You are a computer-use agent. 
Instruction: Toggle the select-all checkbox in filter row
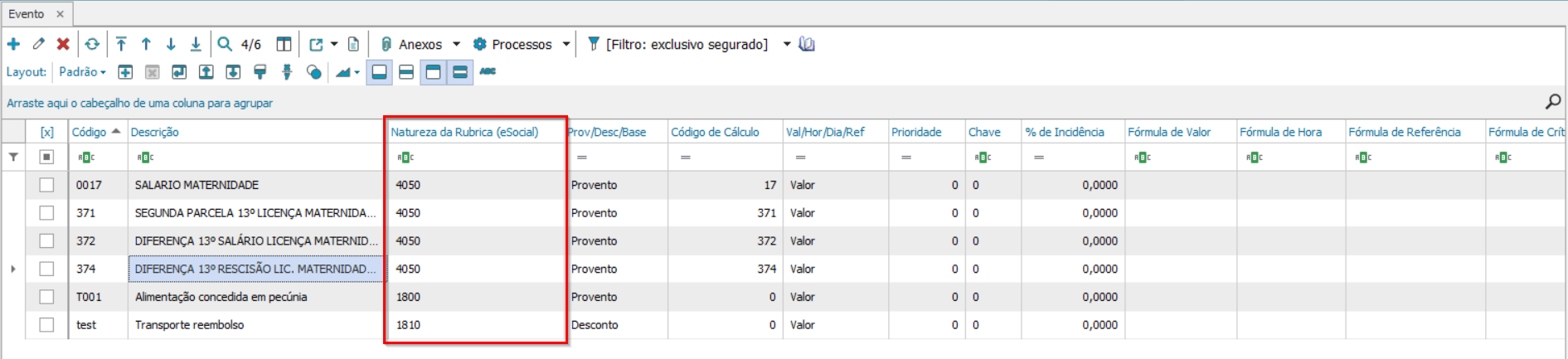click(x=46, y=157)
